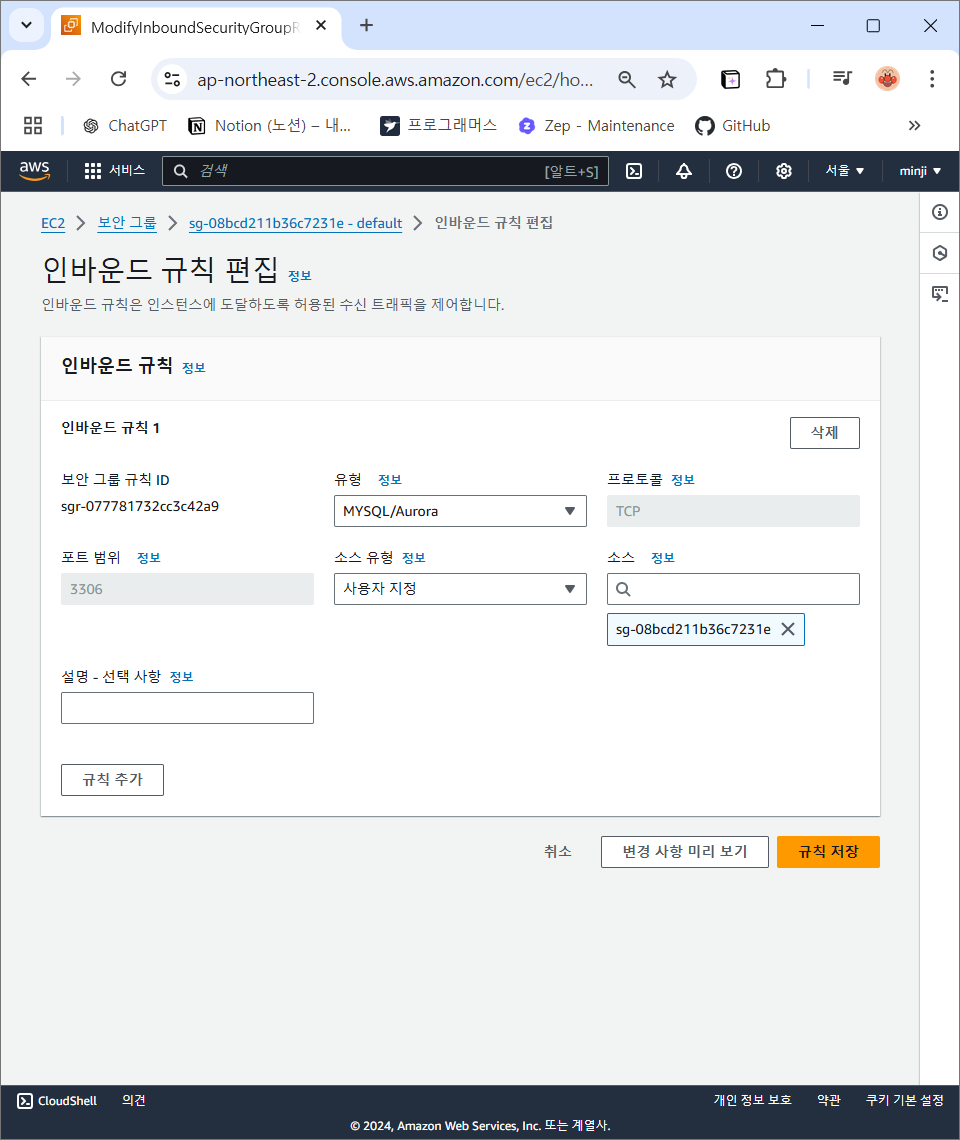960x1140 pixels.
Task: Click the help question mark icon
Action: click(x=733, y=171)
